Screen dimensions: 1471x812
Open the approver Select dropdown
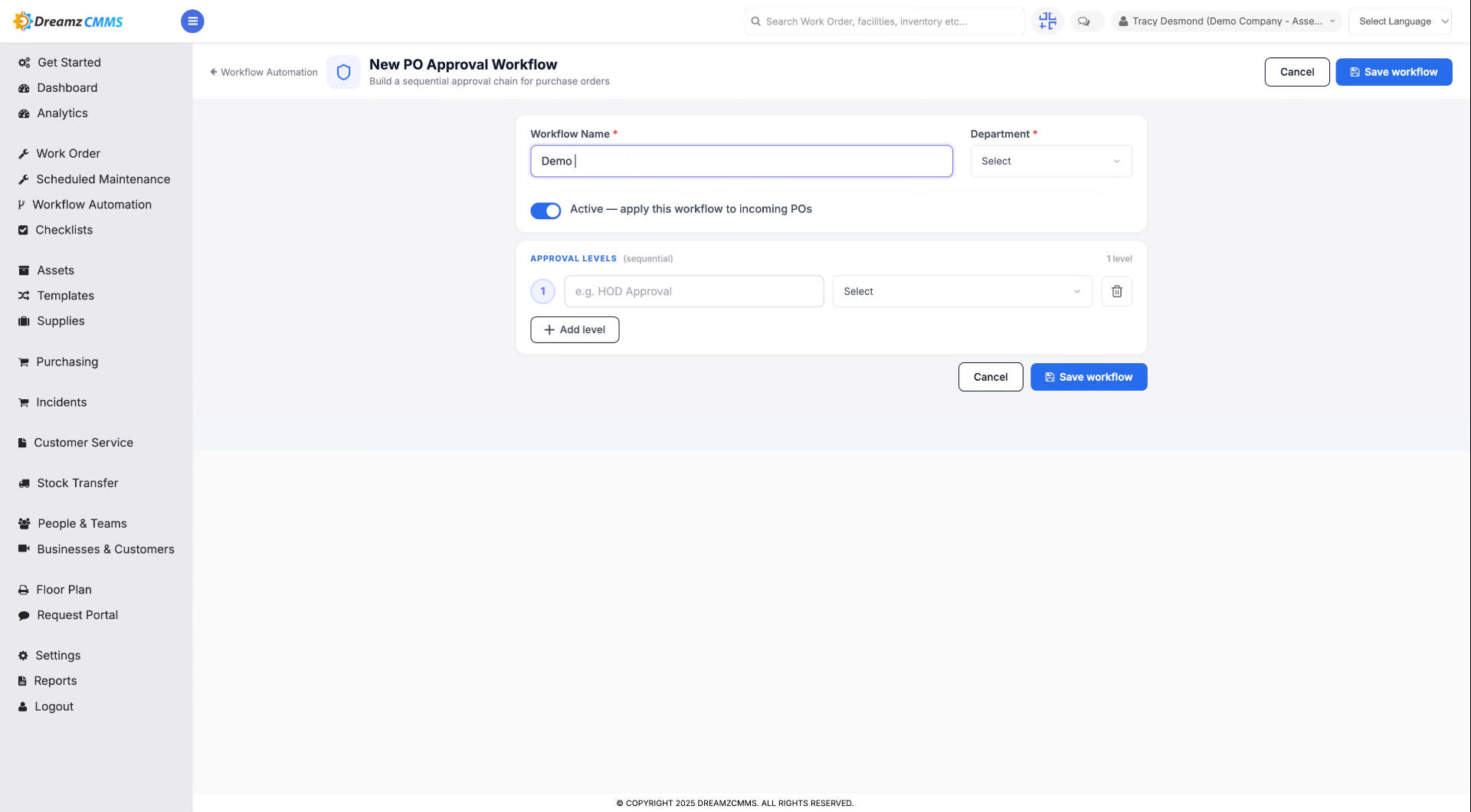(x=962, y=291)
